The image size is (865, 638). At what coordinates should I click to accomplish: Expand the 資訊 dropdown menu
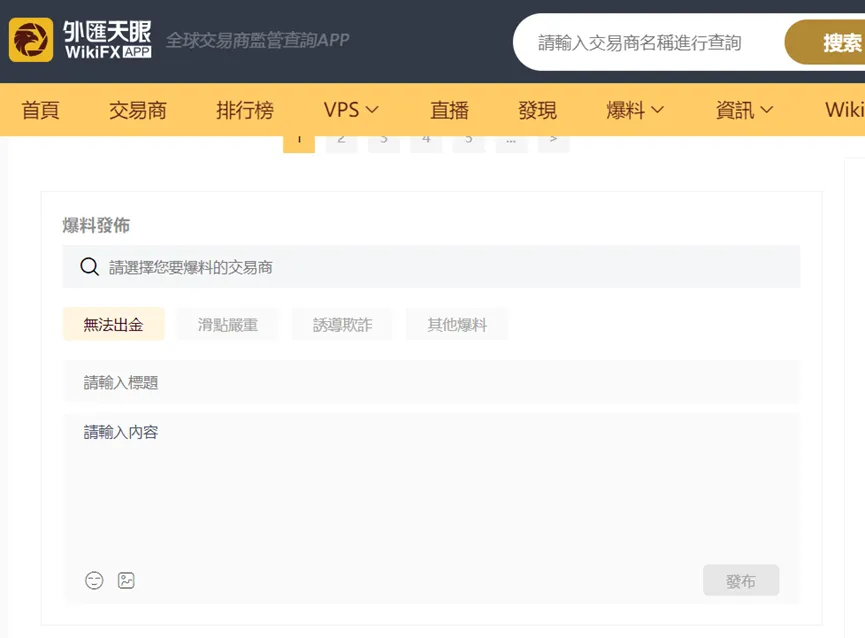(744, 110)
